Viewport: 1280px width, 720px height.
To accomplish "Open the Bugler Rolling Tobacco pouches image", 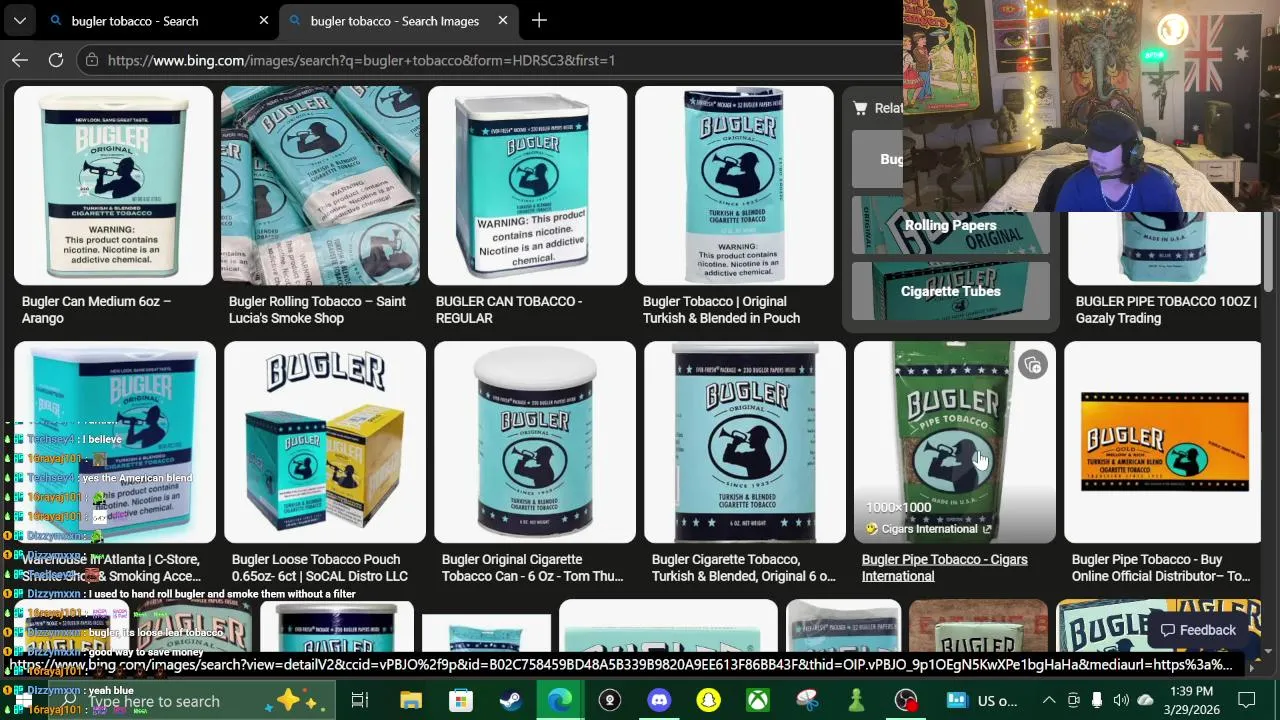I will (x=321, y=186).
